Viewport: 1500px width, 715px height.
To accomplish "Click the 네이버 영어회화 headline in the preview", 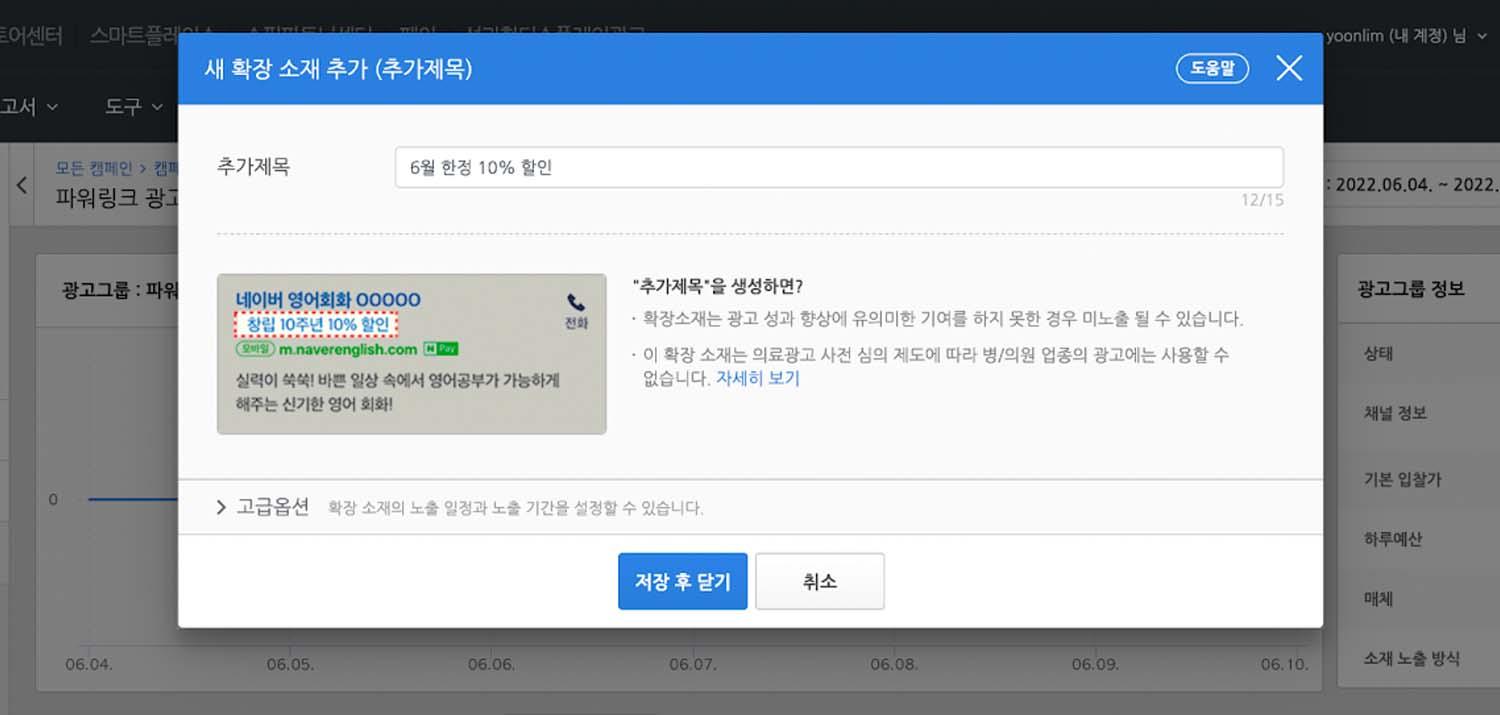I will point(327,299).
